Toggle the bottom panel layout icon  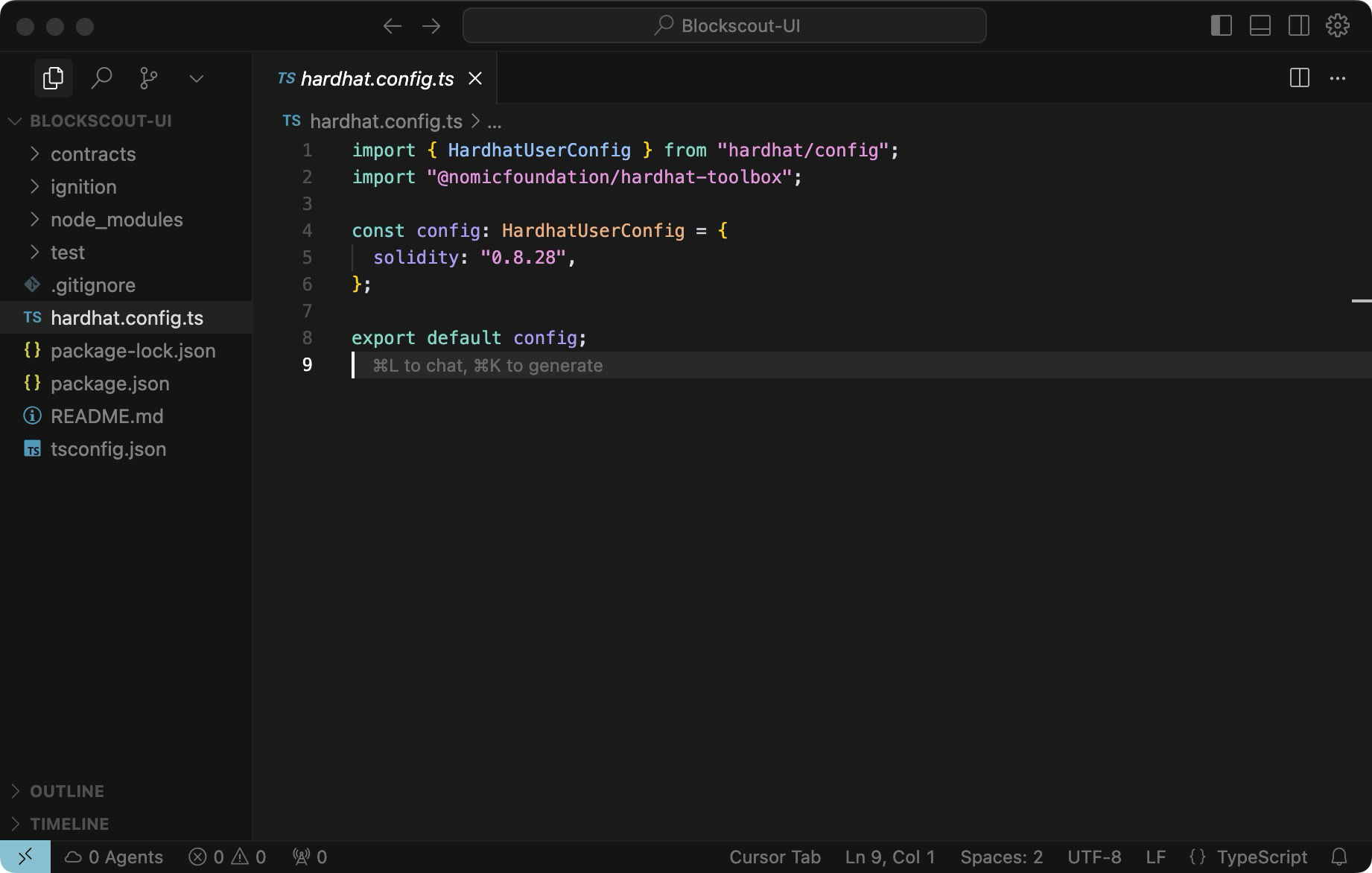click(1260, 25)
